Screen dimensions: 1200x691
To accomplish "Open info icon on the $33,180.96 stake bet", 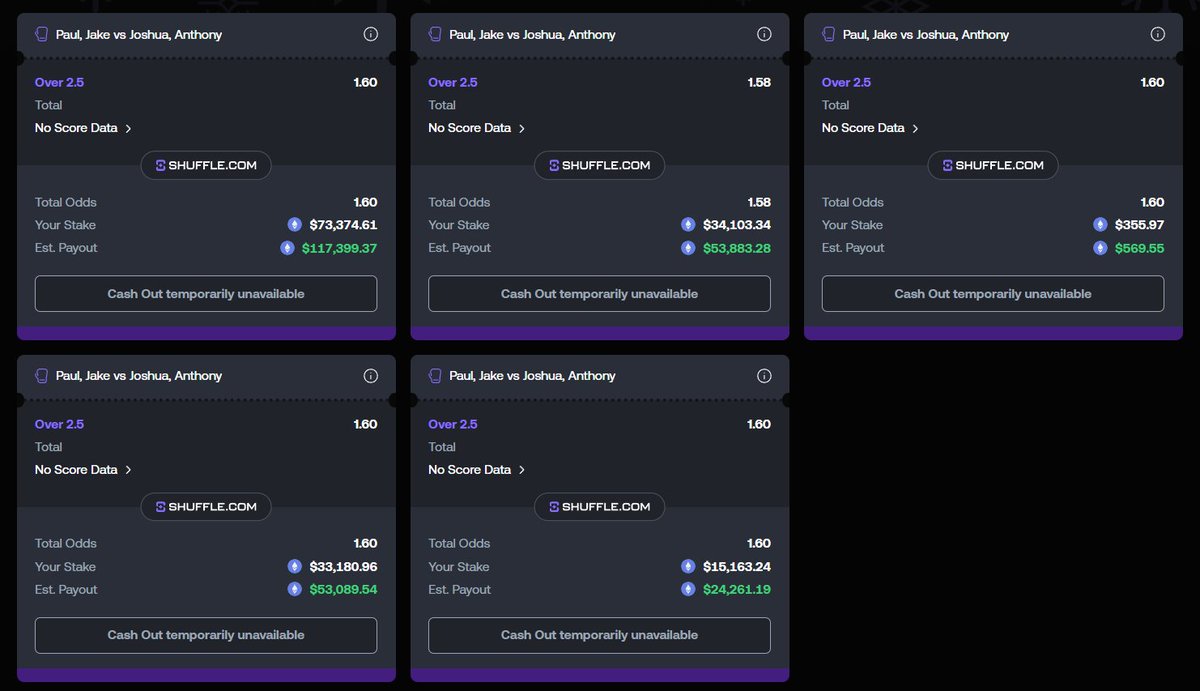I will click(371, 376).
